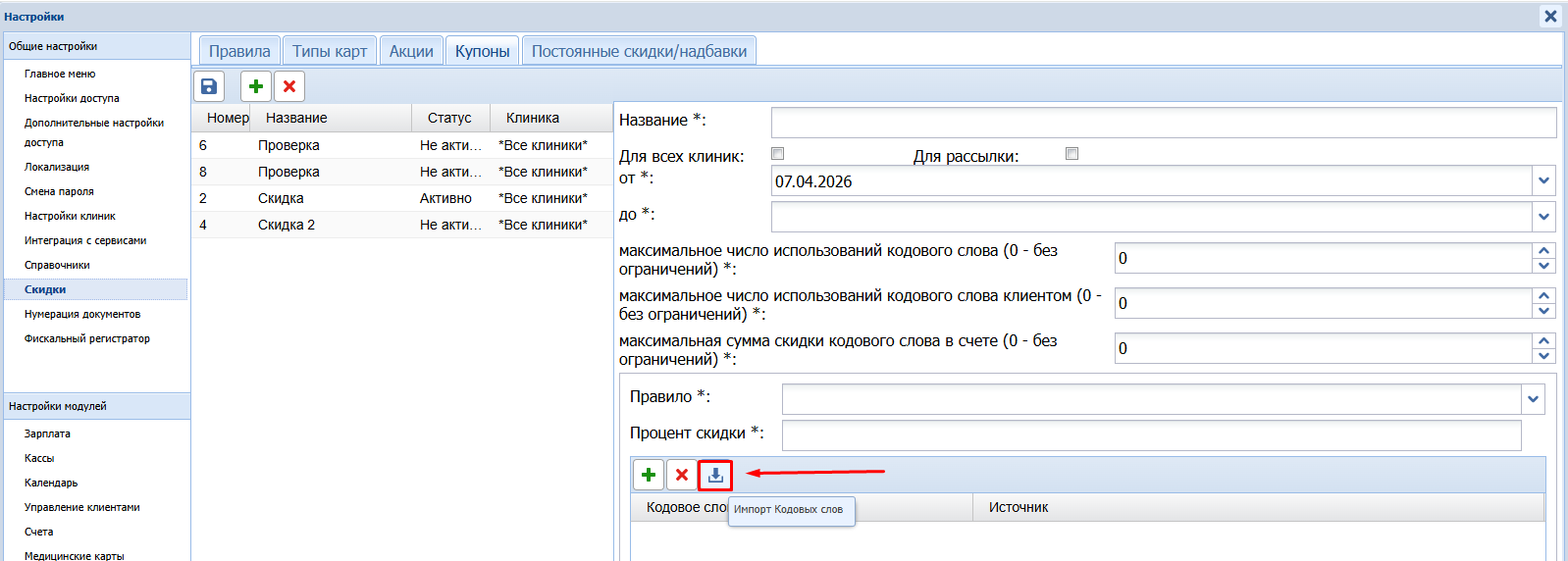Enable the 'Для всех клиник' checkbox

[778, 154]
